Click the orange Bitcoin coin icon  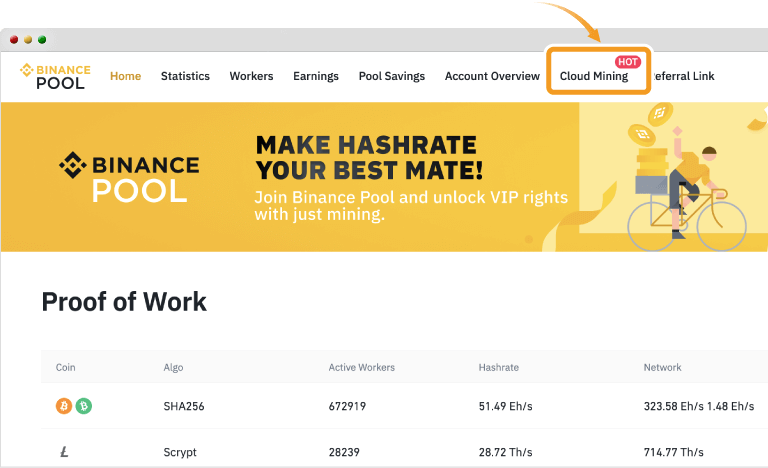coord(64,406)
